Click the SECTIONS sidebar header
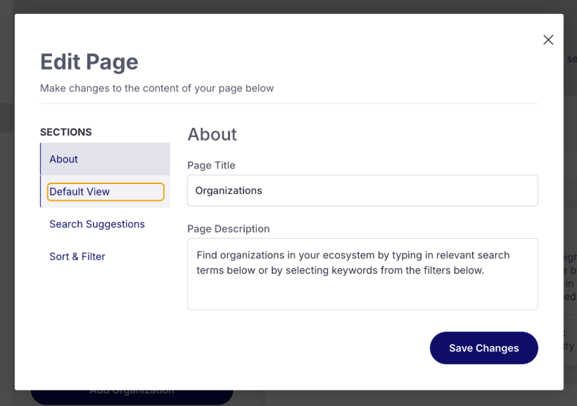Viewport: 577px width, 406px height. click(x=66, y=132)
